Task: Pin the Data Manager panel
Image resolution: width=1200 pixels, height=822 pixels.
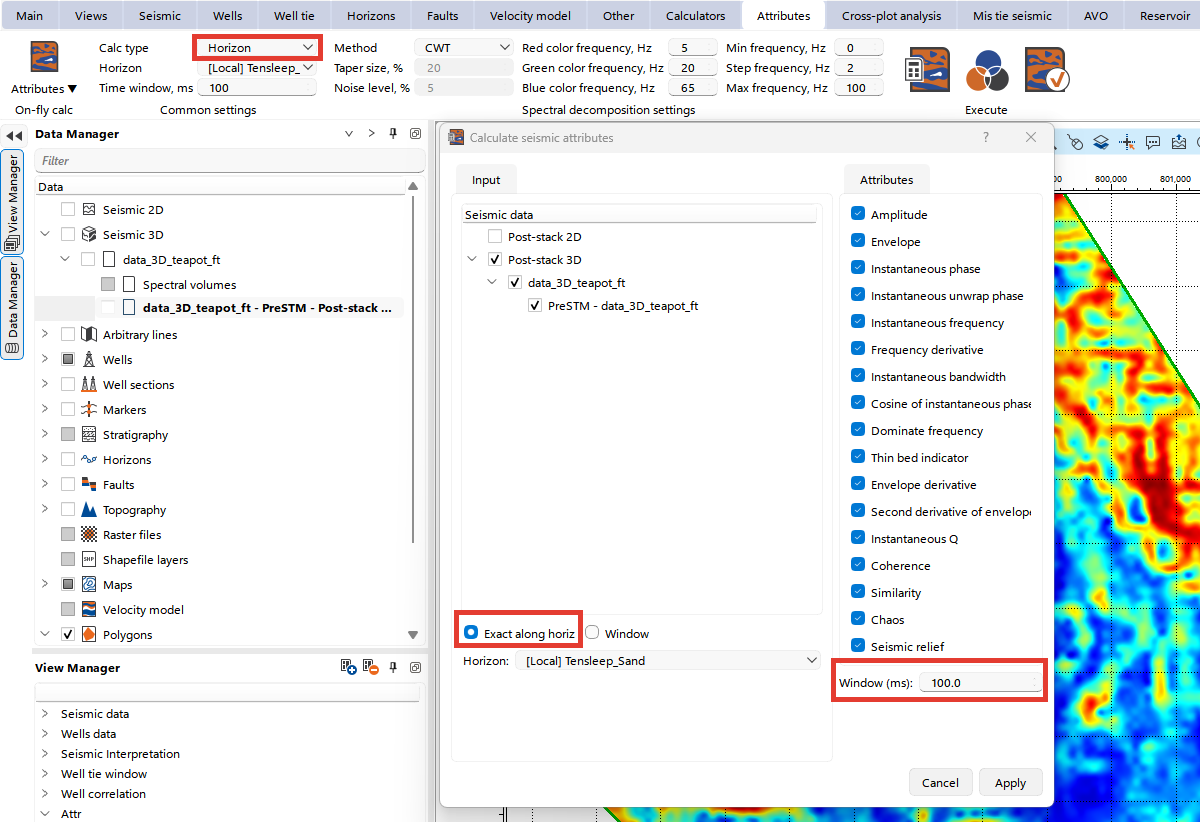Action: [x=394, y=134]
